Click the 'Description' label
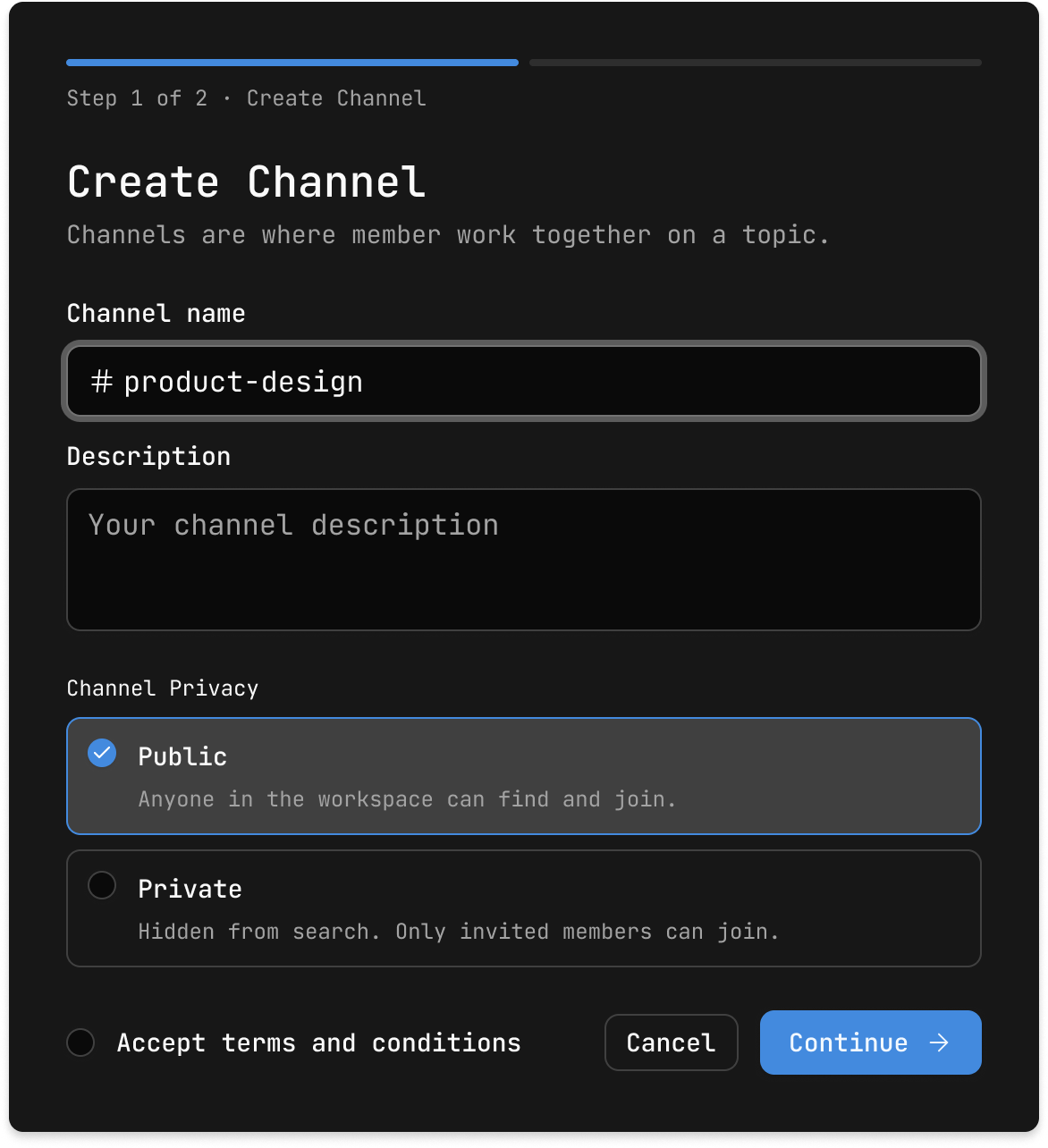1048x1148 pixels. click(149, 457)
